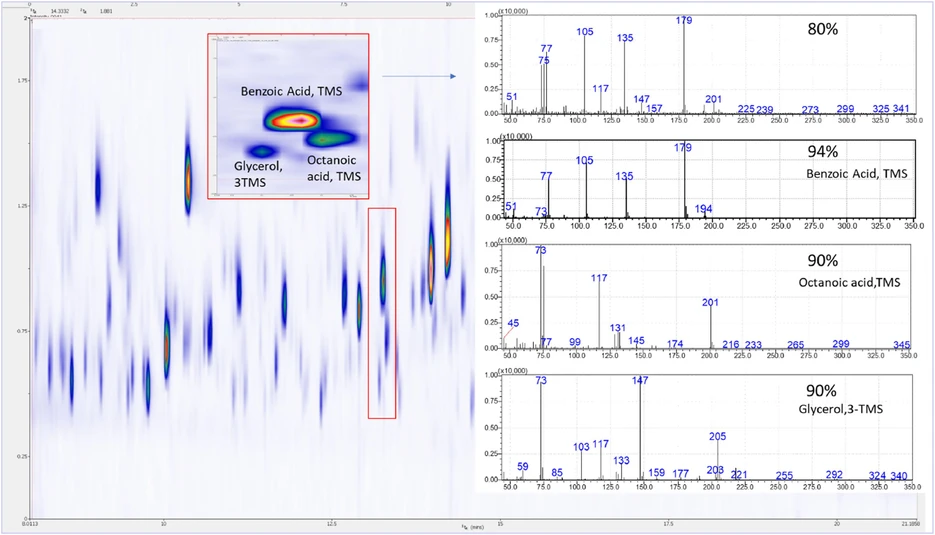Screen dimensions: 935x535
Task: Click peak label 145 in the Octanoic acid spectrum
Action: coord(636,341)
